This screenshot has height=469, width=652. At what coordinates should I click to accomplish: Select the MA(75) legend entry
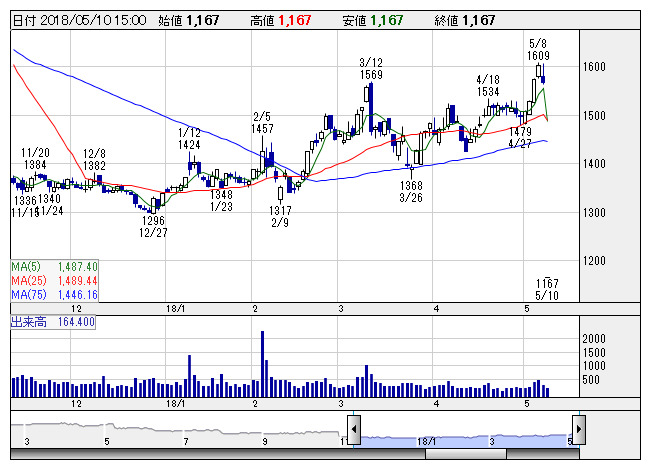tap(54, 295)
